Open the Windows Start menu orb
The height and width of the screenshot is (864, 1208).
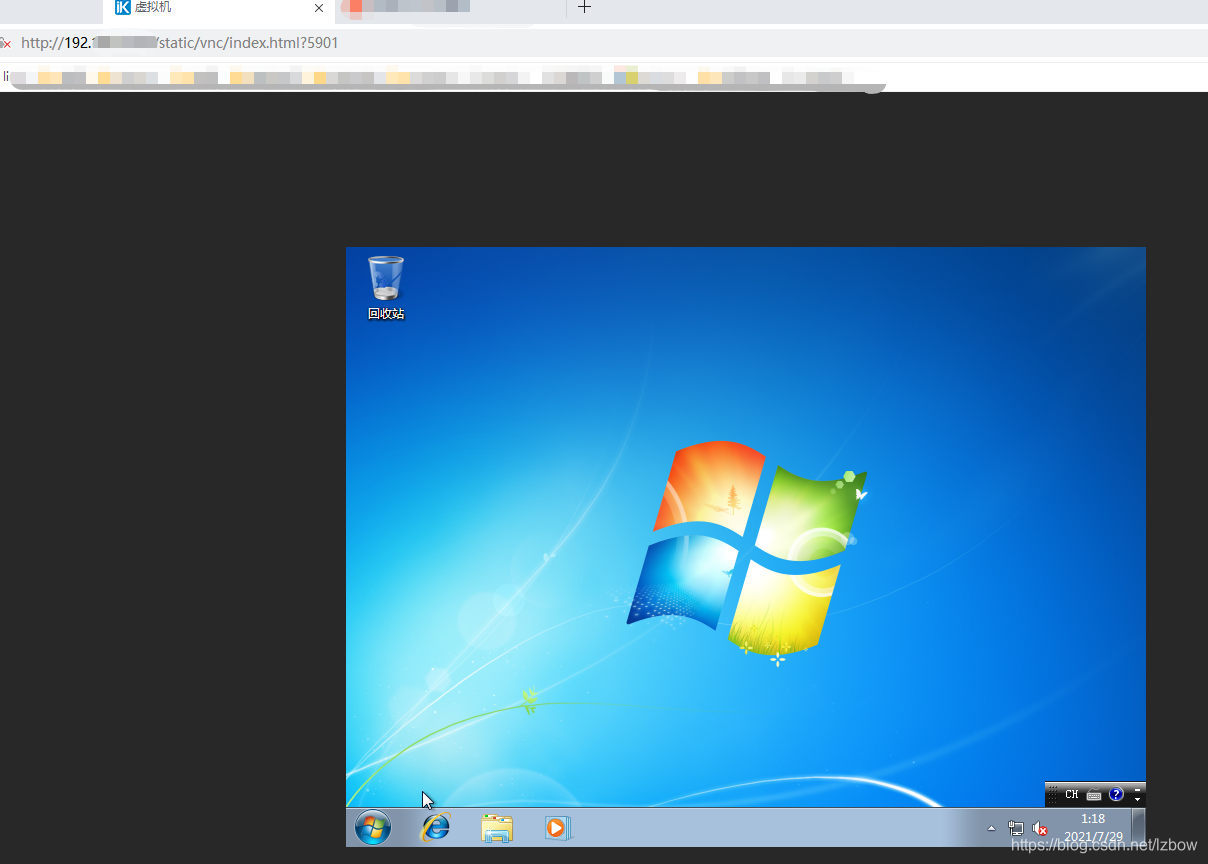click(373, 828)
